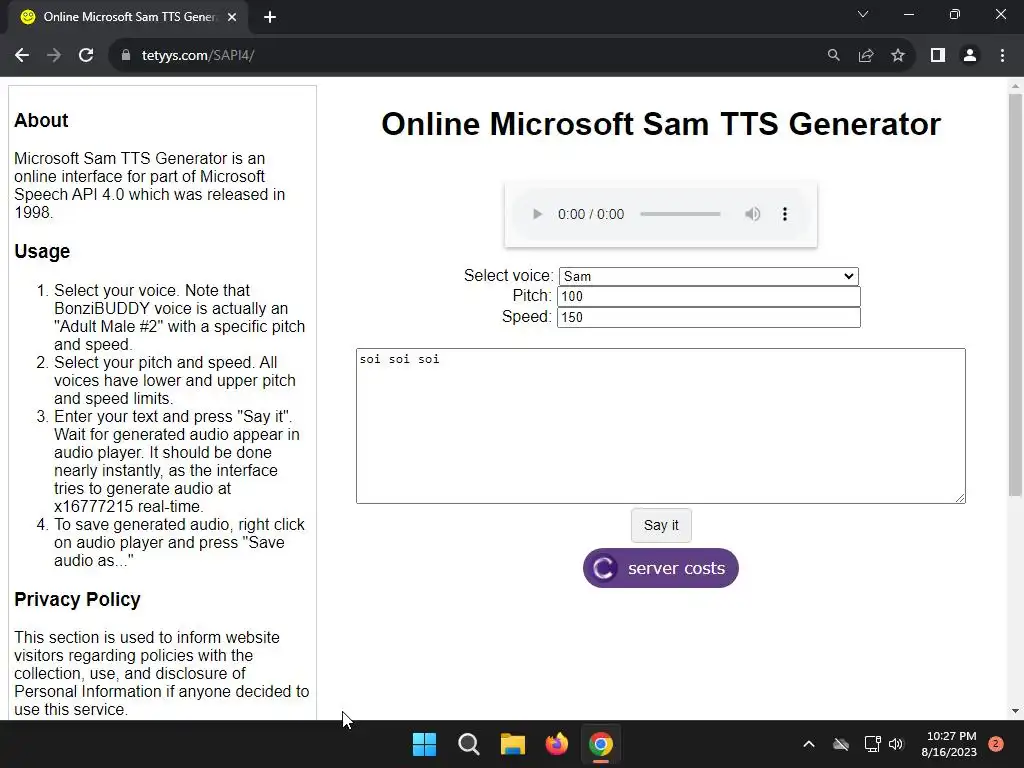Open the Select voice dropdown
The height and width of the screenshot is (768, 1024).
(709, 276)
